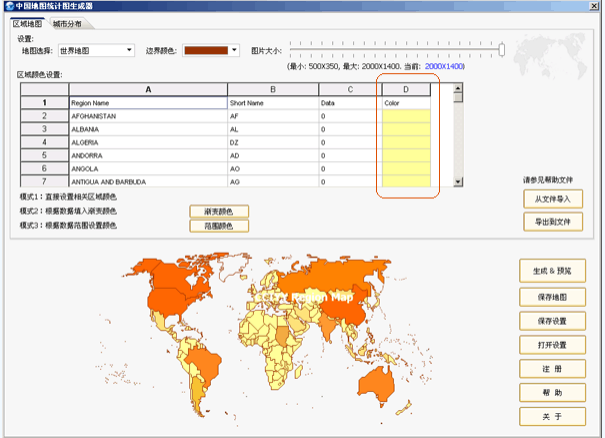Select row header 2
Viewport: 605px width, 438px height.
(x=44, y=116)
